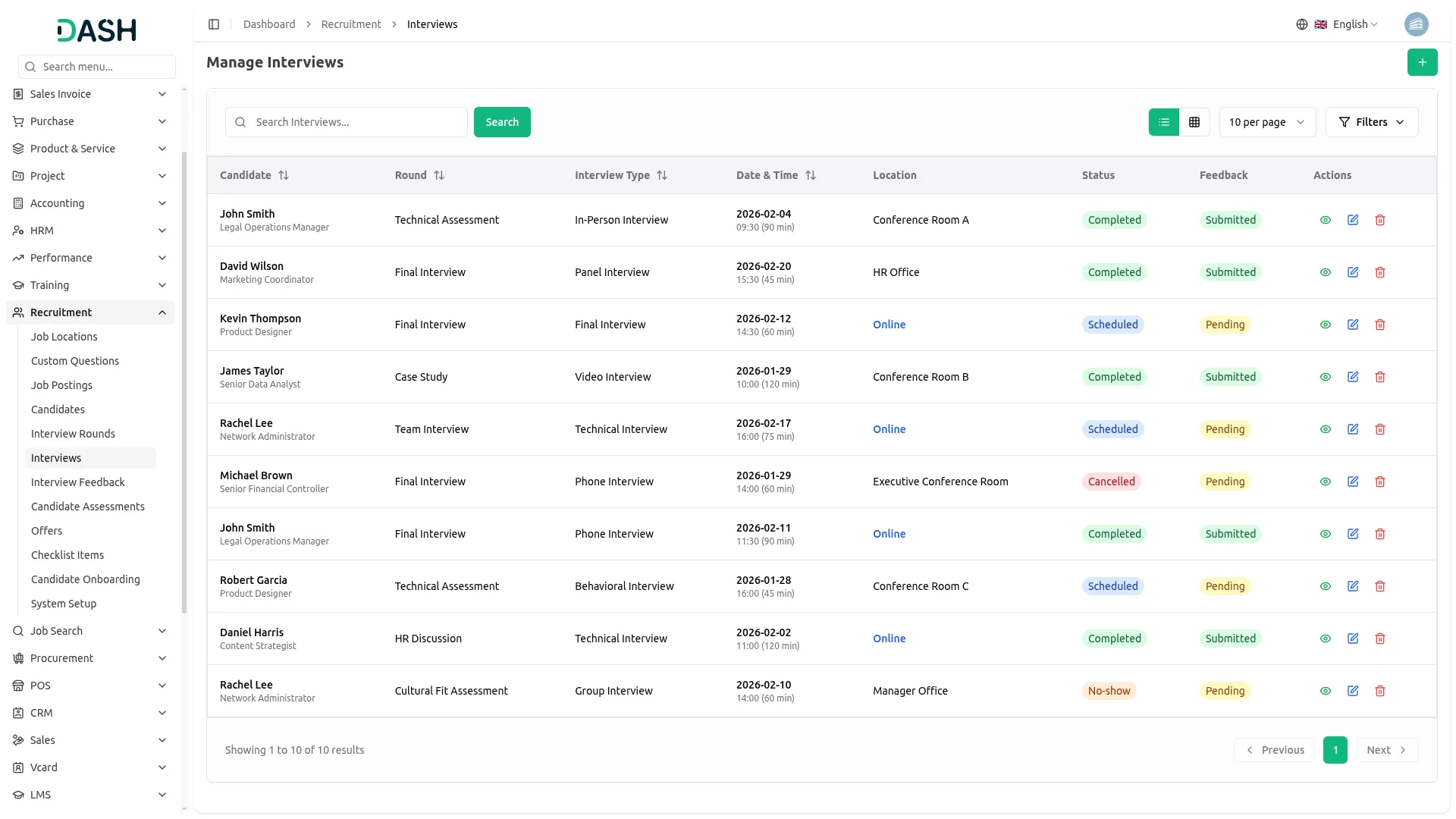This screenshot has width=1456, height=819.
Task: Sort by Date & Time column arrows
Action: (811, 175)
